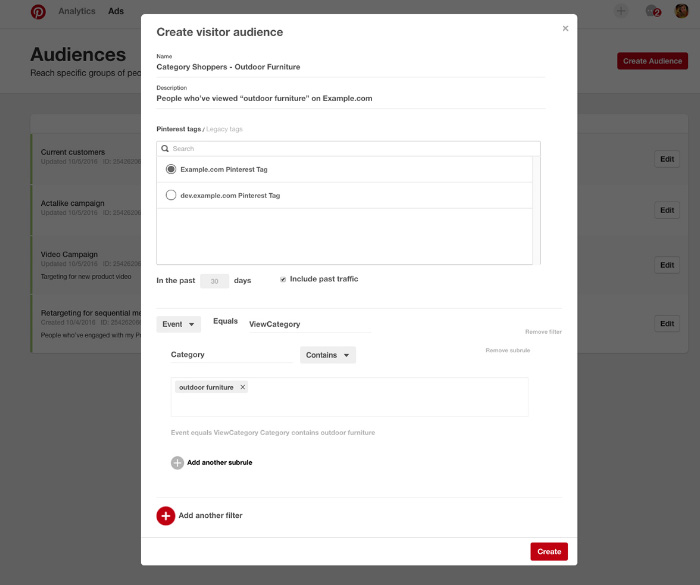This screenshot has width=700, height=585.
Task: Open the Pinterest logo home icon
Action: pos(38,12)
